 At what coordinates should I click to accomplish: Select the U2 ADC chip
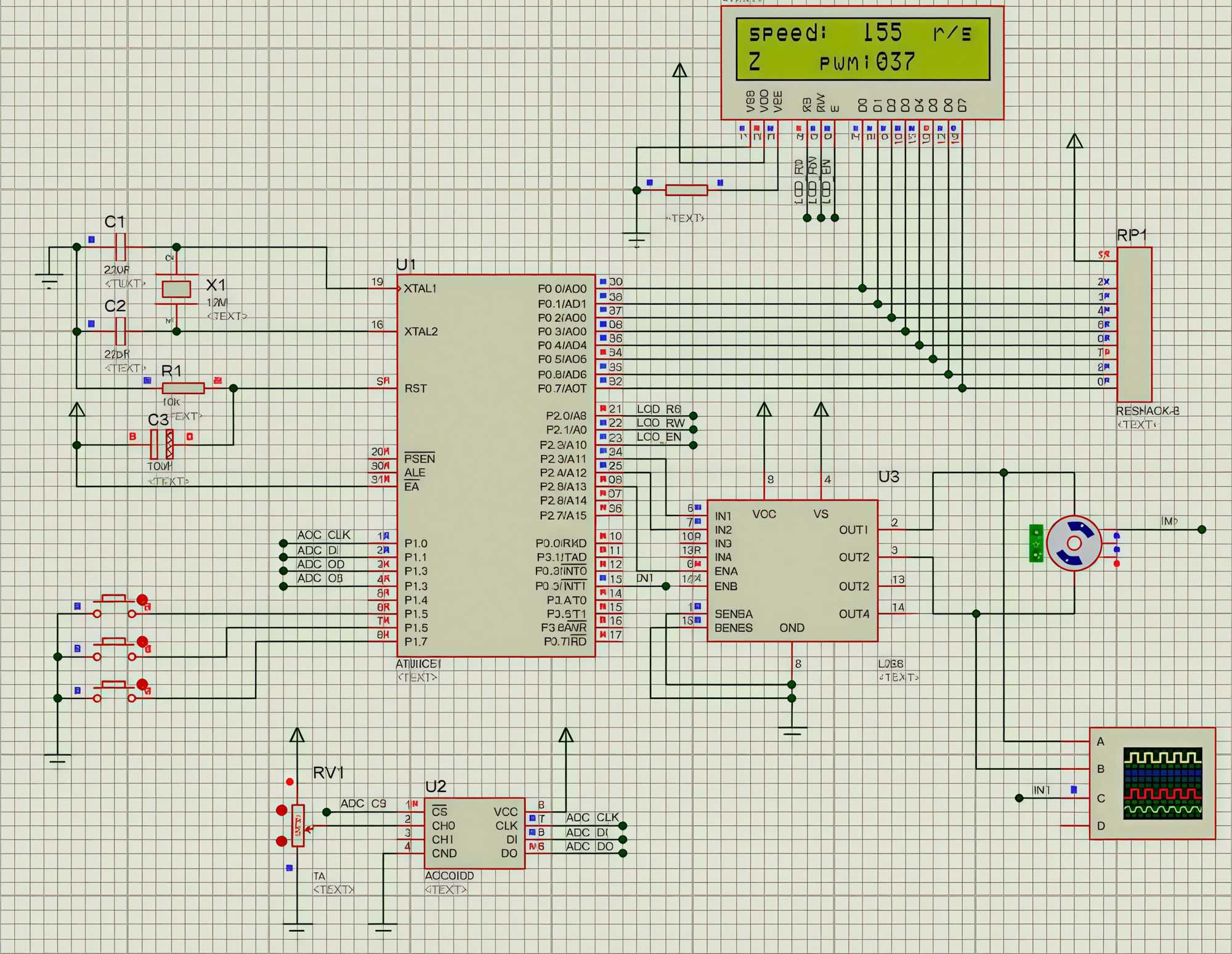pyautogui.click(x=474, y=833)
